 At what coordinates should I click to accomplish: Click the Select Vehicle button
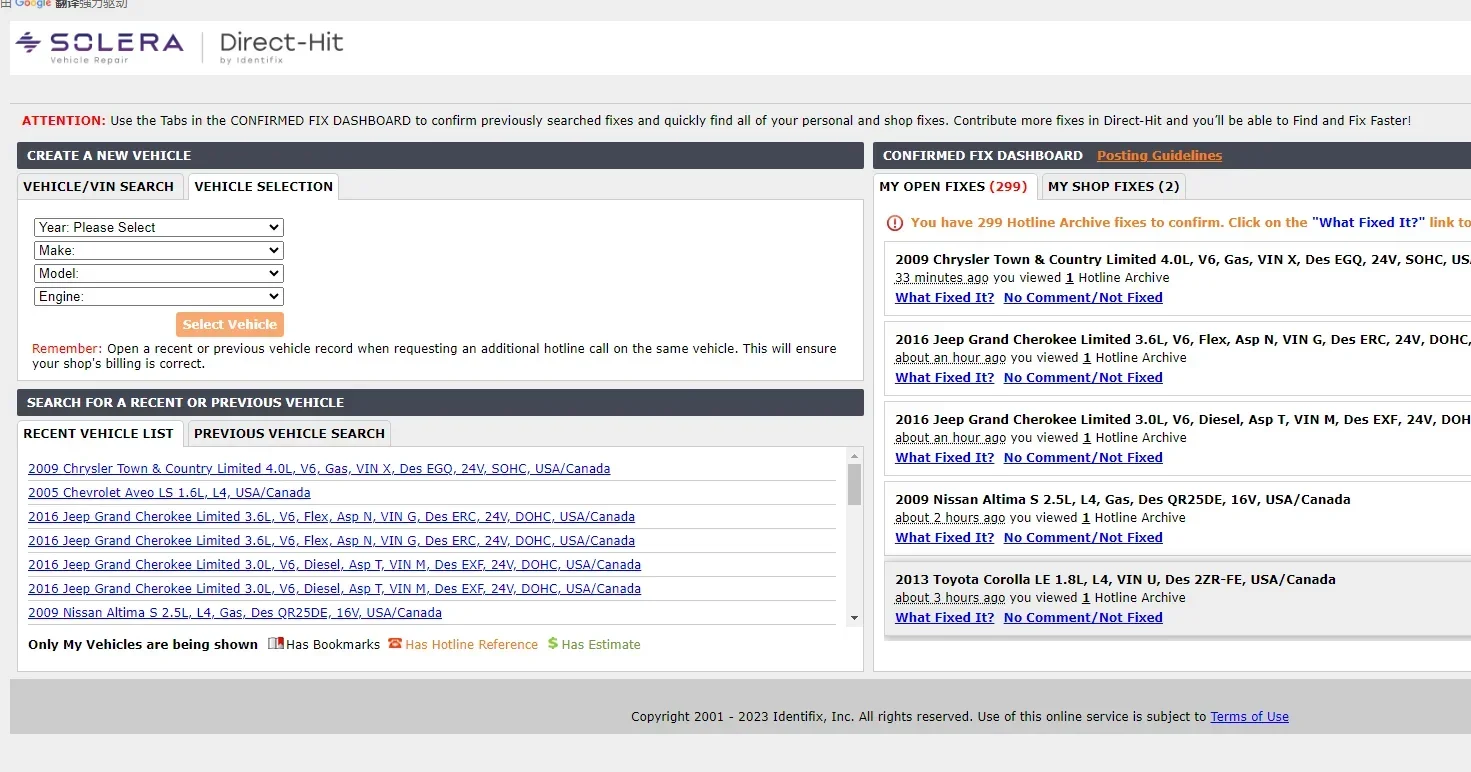coord(230,324)
